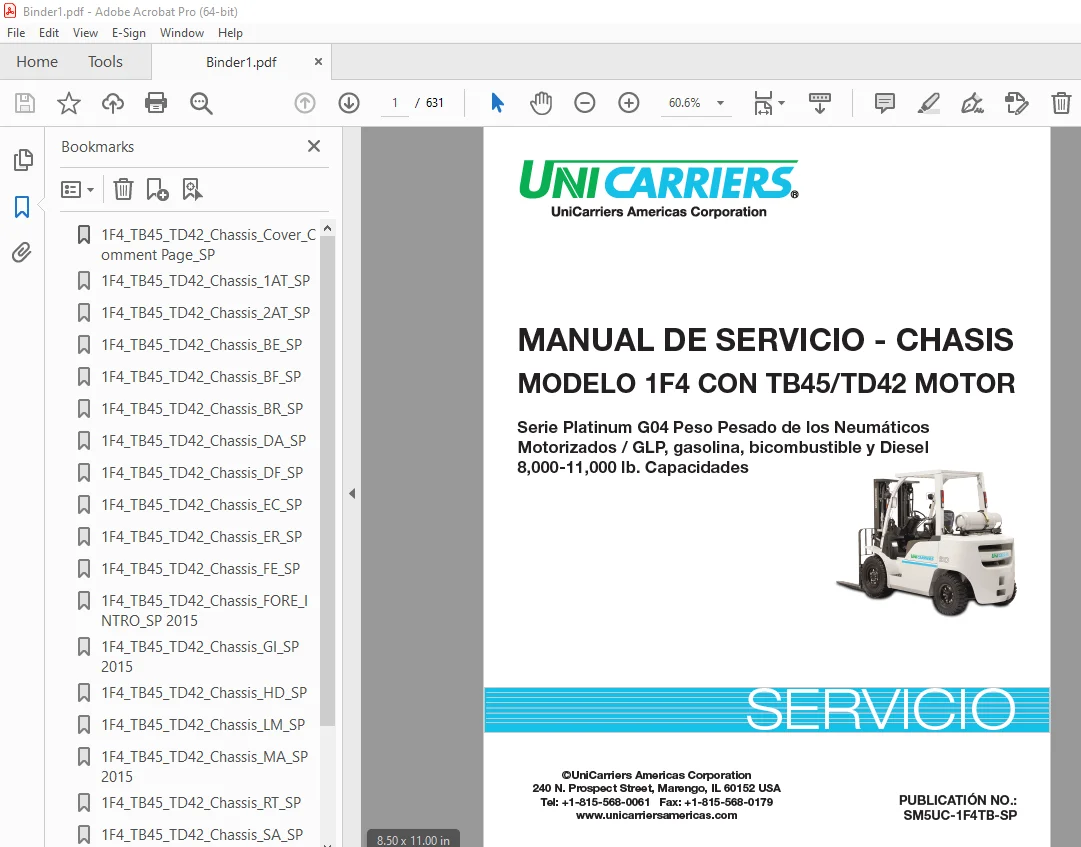Zoom out with the minus button
This screenshot has height=847, width=1081.
pos(585,103)
